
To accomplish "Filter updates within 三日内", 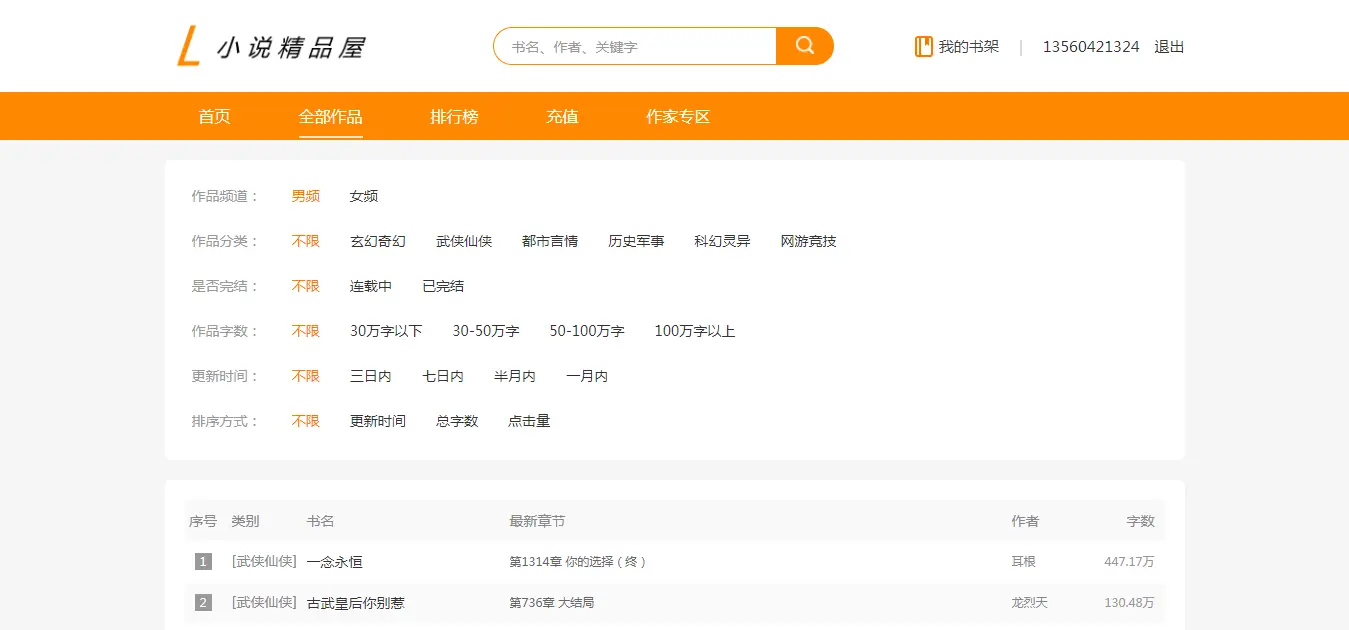I will coord(371,376).
